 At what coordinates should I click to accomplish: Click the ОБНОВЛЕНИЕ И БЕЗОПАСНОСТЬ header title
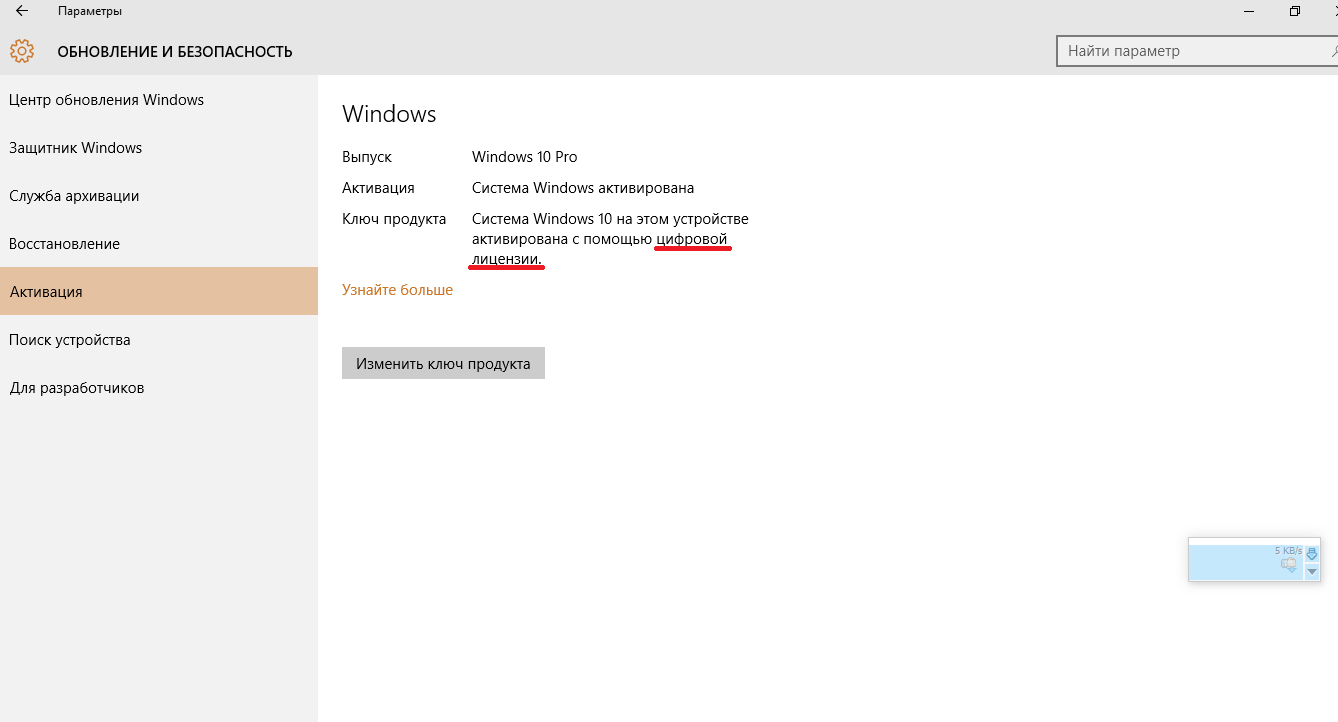175,52
